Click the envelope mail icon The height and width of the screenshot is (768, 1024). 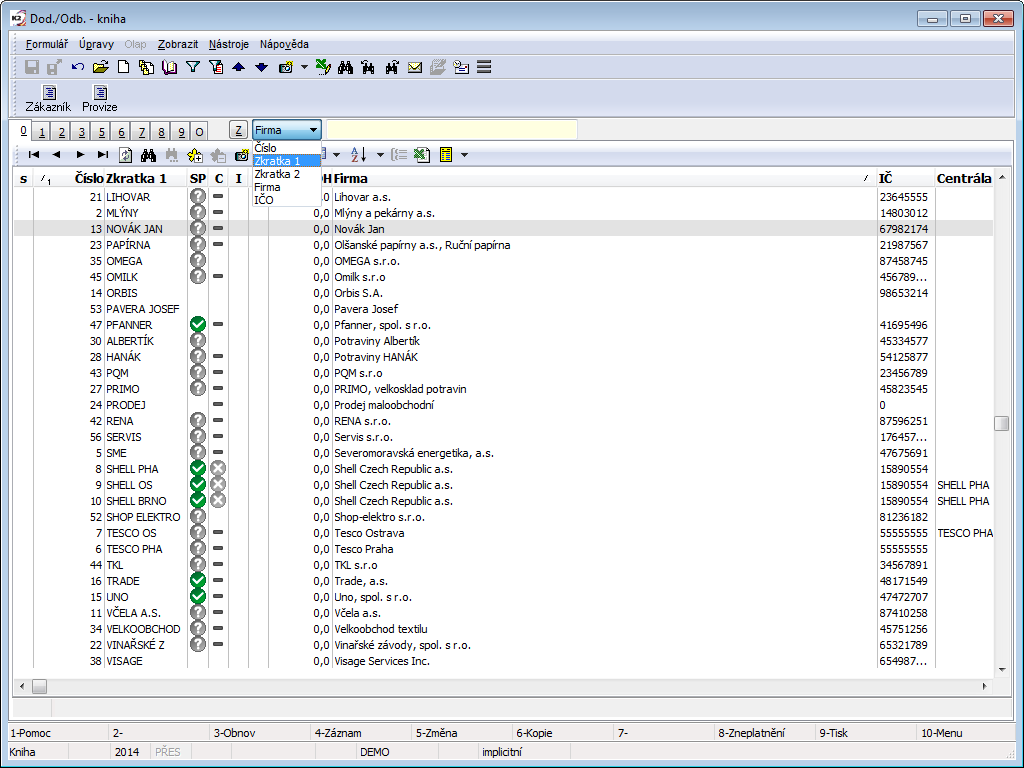(x=414, y=67)
